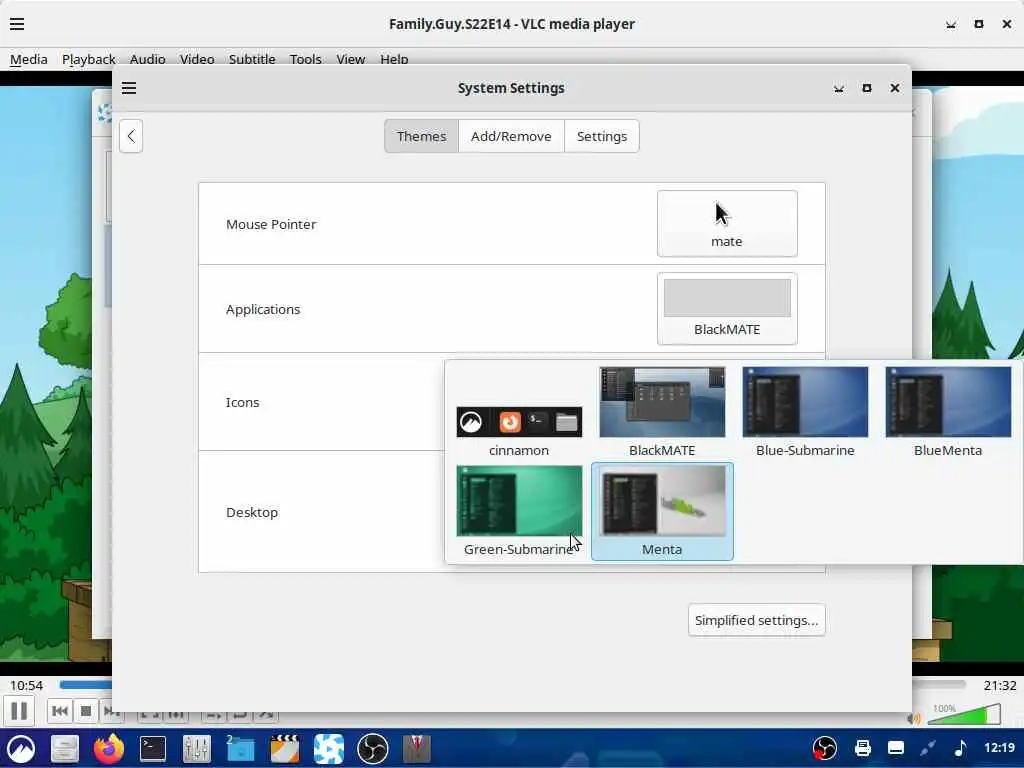Pick the Green-Submarine theme
Image resolution: width=1024 pixels, height=768 pixels.
(x=519, y=511)
